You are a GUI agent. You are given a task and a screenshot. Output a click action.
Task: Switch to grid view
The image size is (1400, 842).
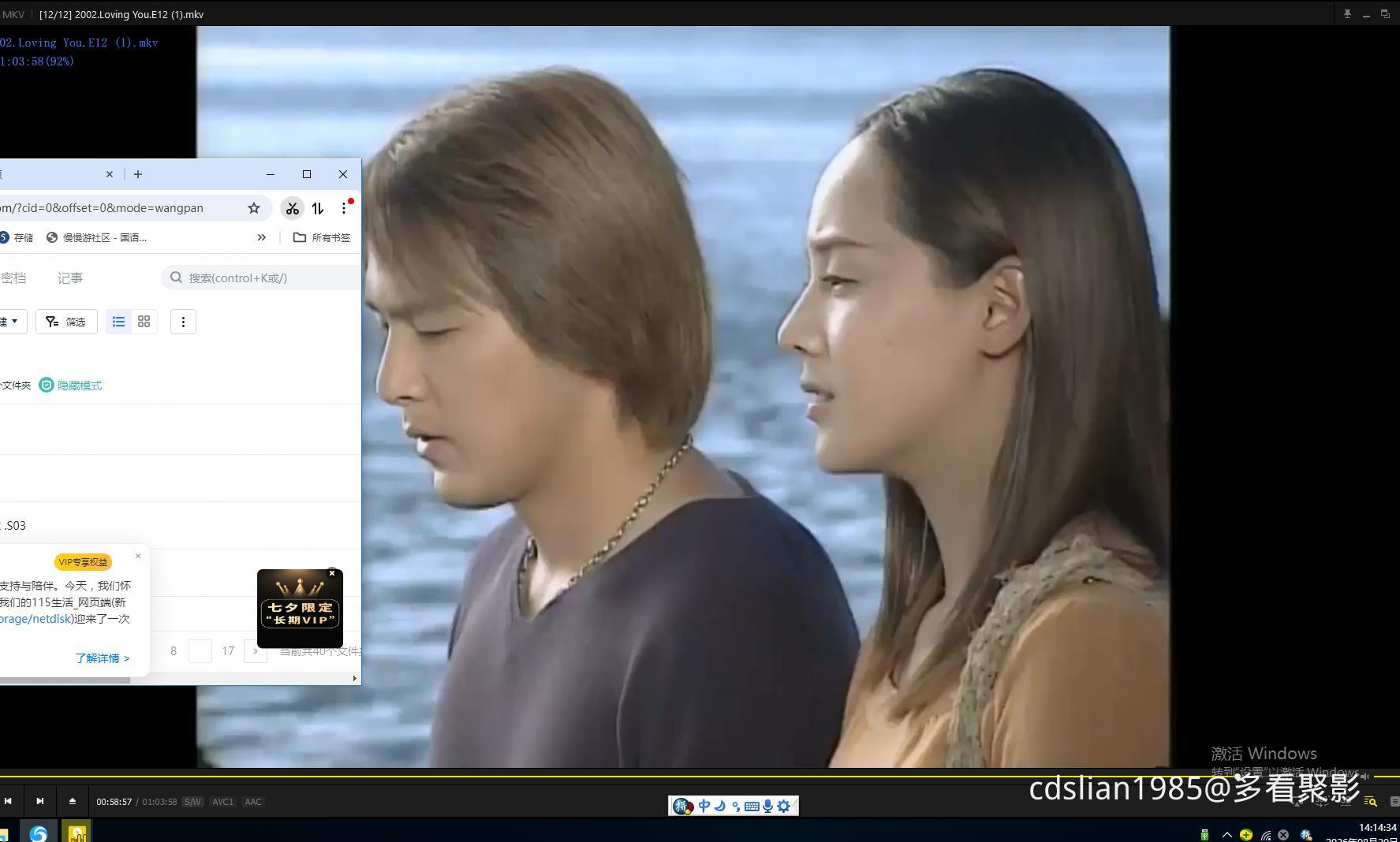144,322
